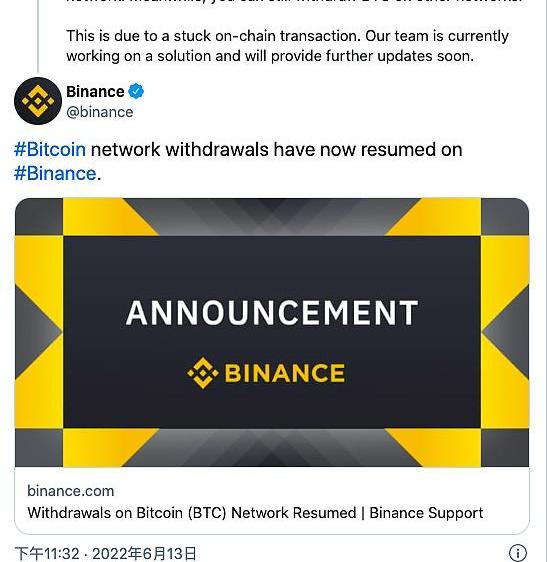Open the #Bitcoin hashtag
Viewport: 547px width, 562px height.
(50, 149)
